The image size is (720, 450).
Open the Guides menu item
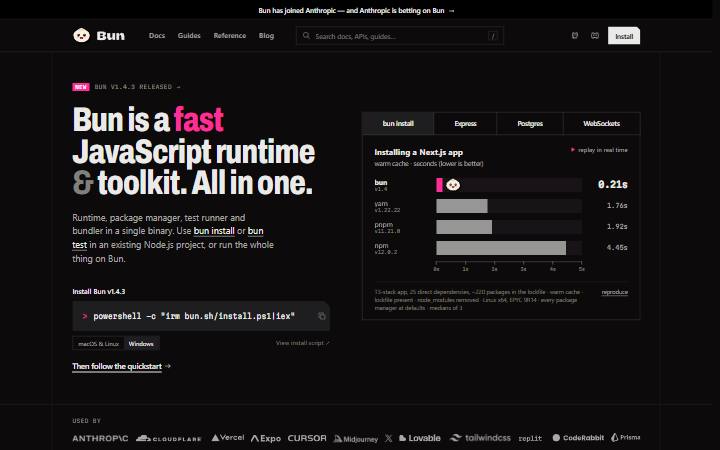tap(189, 35)
